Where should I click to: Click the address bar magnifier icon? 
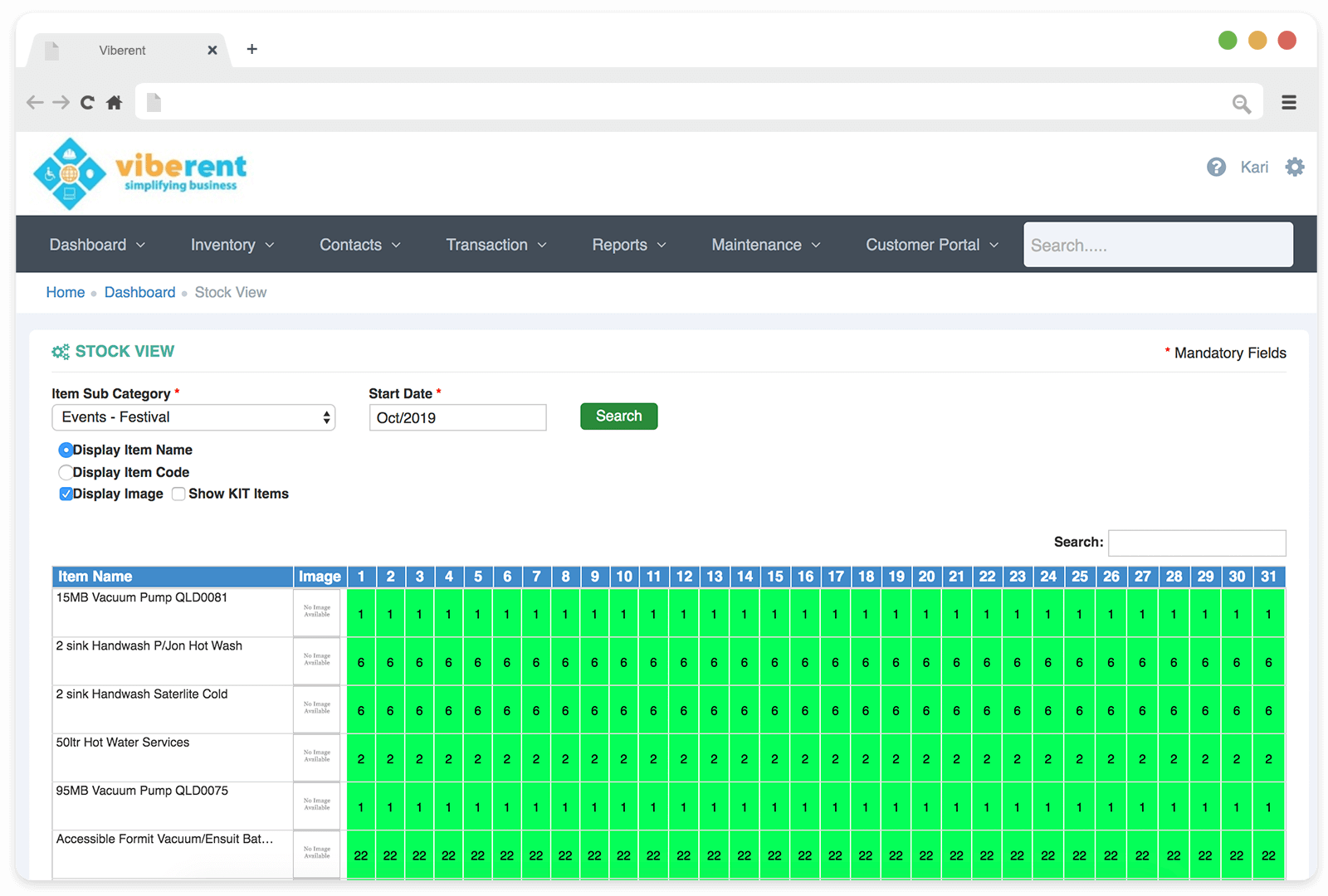(x=1241, y=104)
